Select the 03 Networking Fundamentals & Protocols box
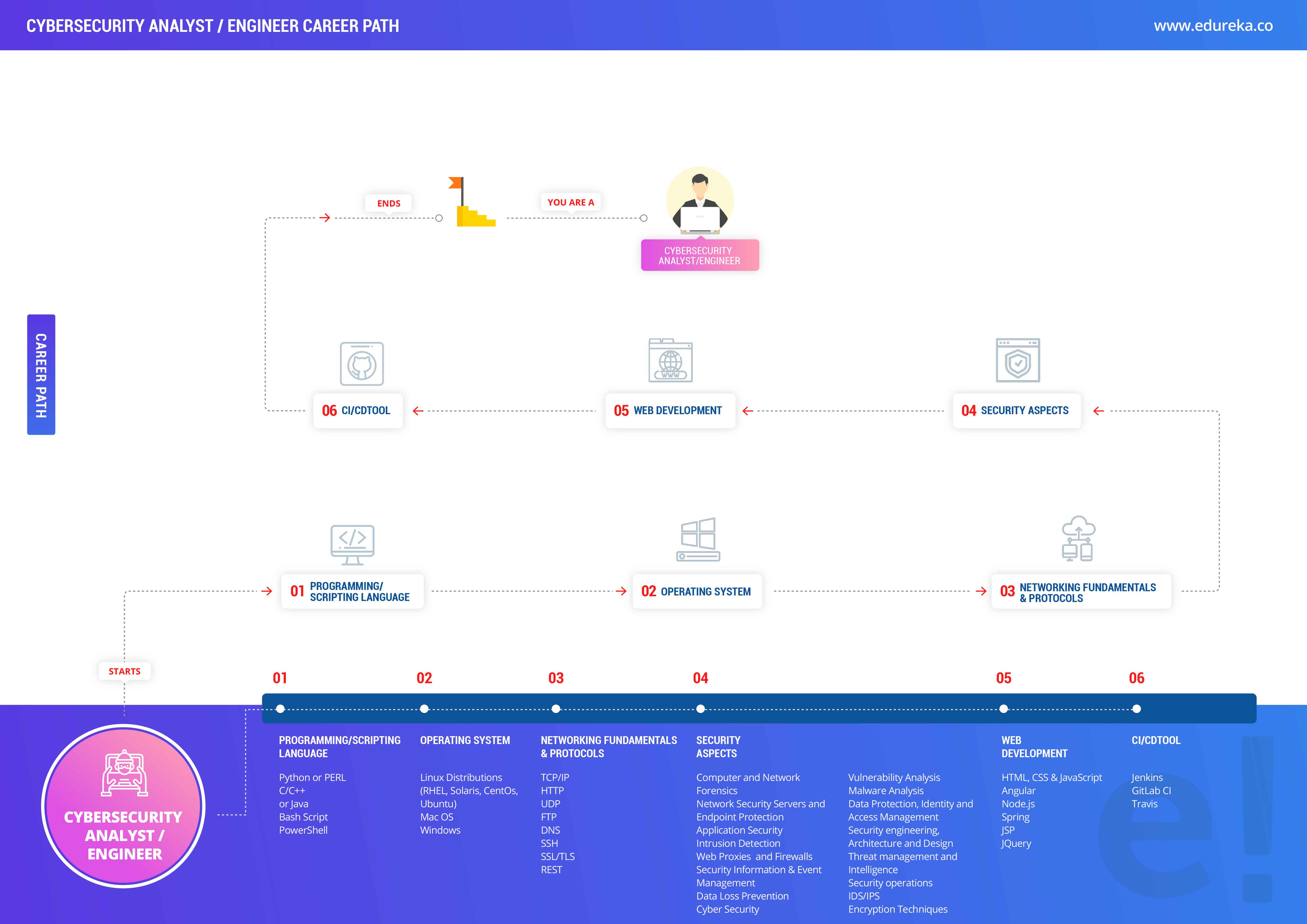The width and height of the screenshot is (1307, 924). pyautogui.click(x=1080, y=592)
